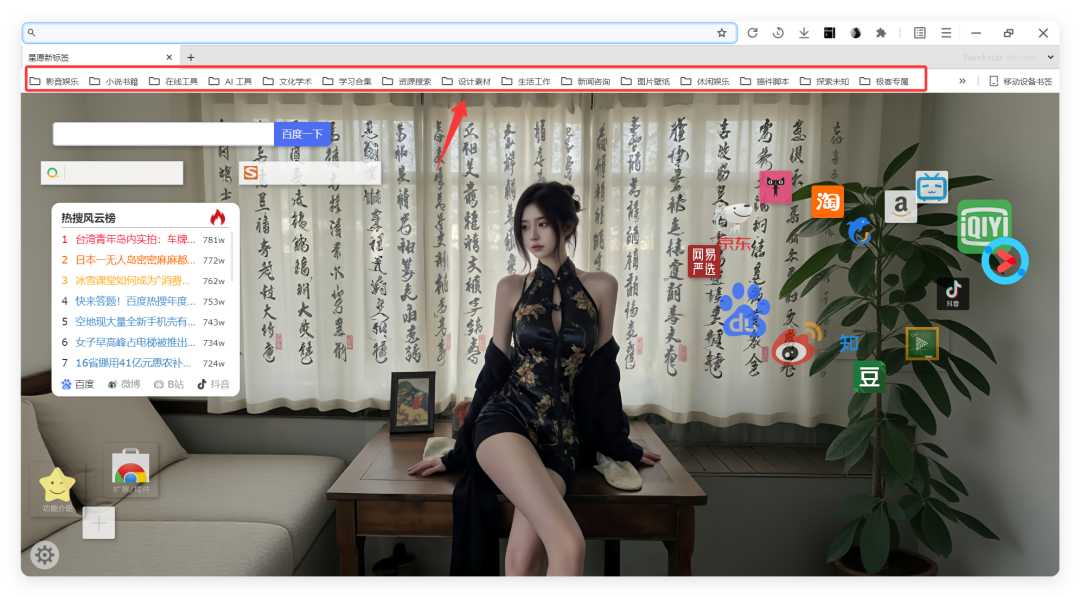
Task: Open the Taobao orange icon
Action: pyautogui.click(x=827, y=201)
